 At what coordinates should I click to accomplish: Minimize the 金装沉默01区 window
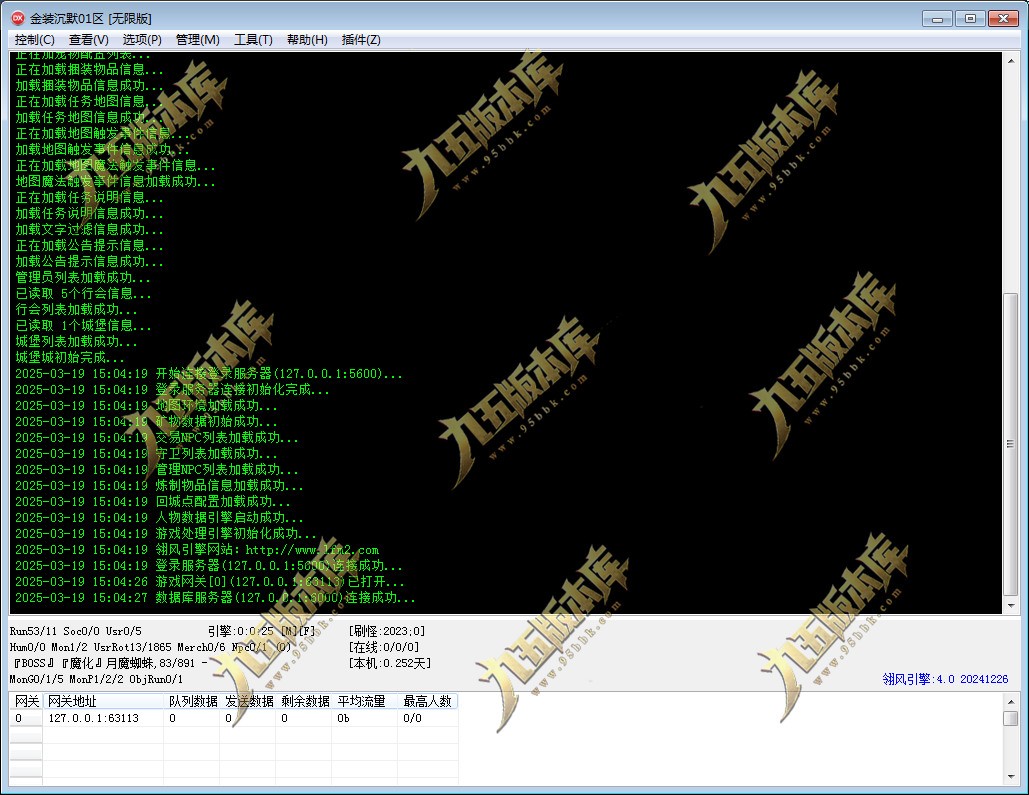click(x=937, y=18)
